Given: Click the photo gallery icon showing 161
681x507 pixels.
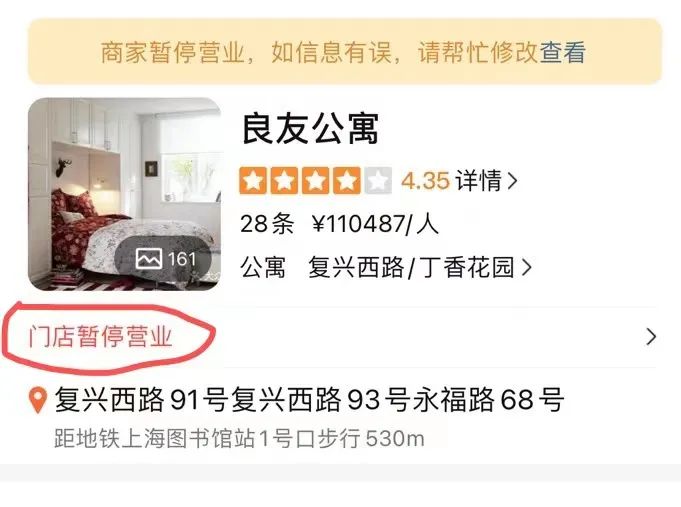Looking at the screenshot, I should click(166, 259).
